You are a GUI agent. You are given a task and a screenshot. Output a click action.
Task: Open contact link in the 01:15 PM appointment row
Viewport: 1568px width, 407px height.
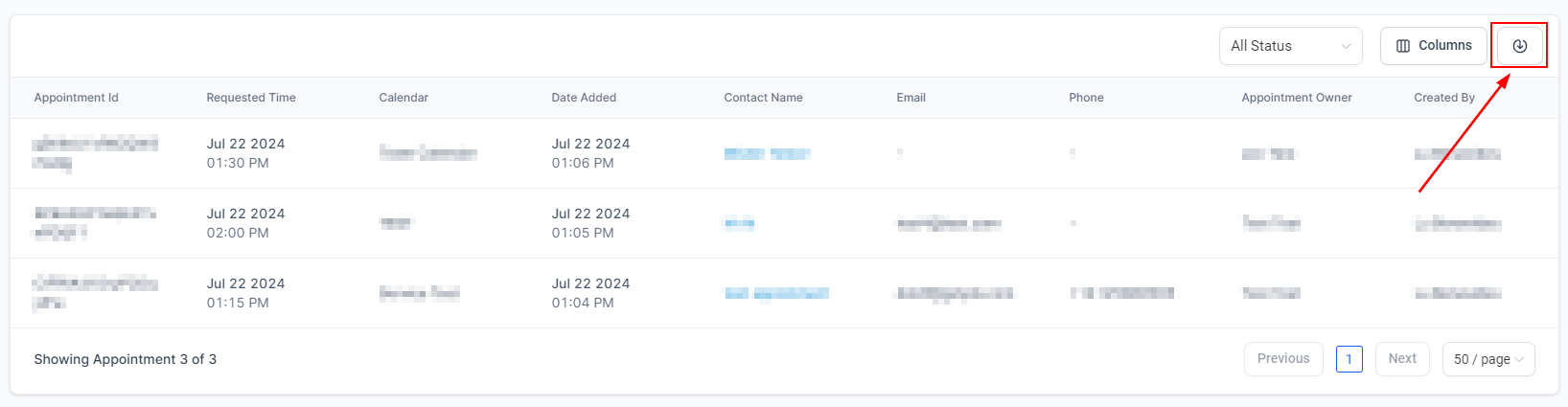click(776, 293)
